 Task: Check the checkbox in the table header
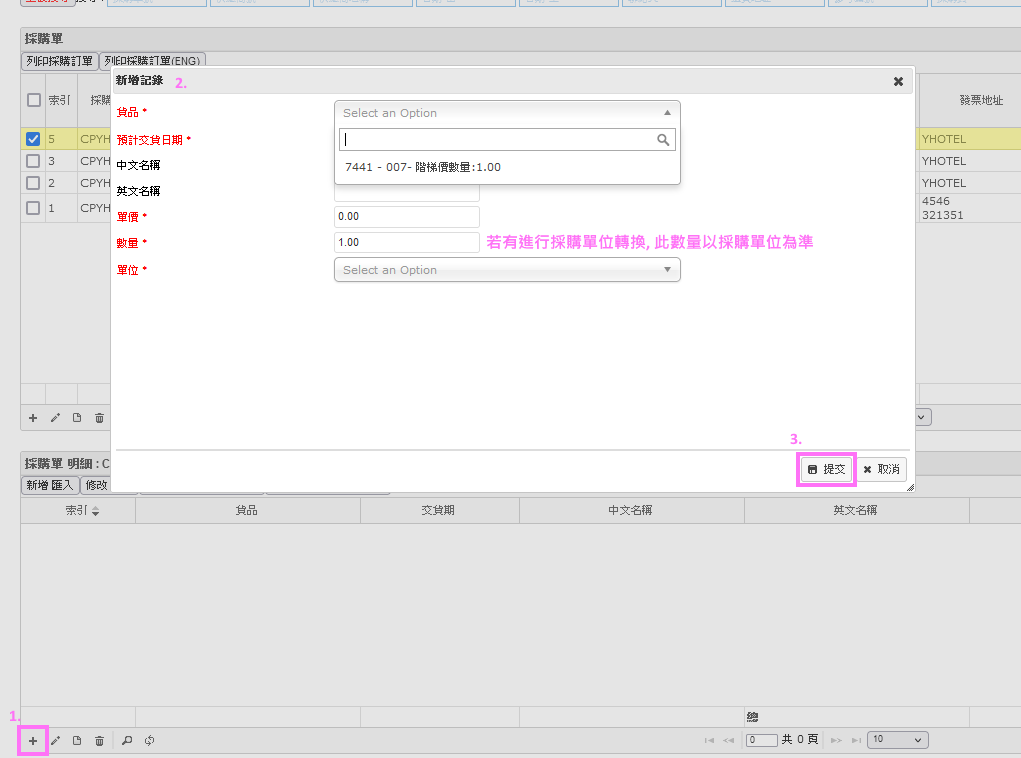pos(33,100)
